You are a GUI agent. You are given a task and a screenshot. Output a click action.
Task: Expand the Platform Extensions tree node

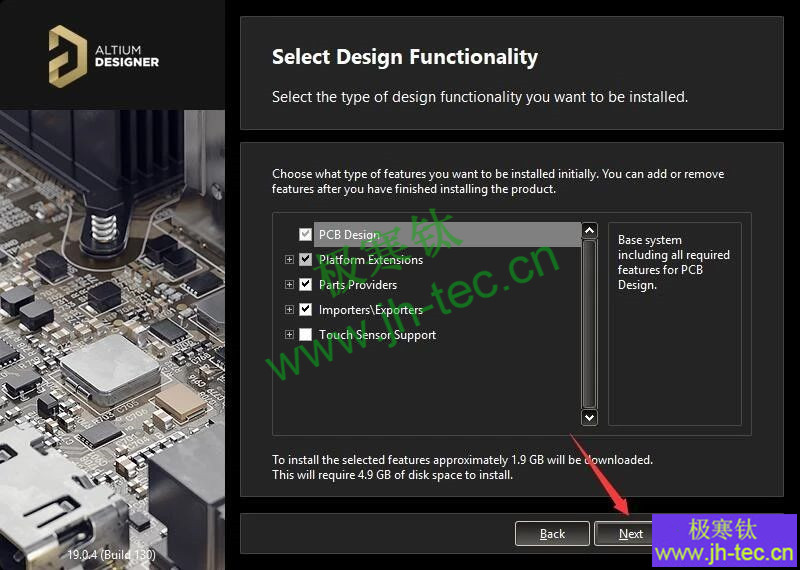(289, 259)
